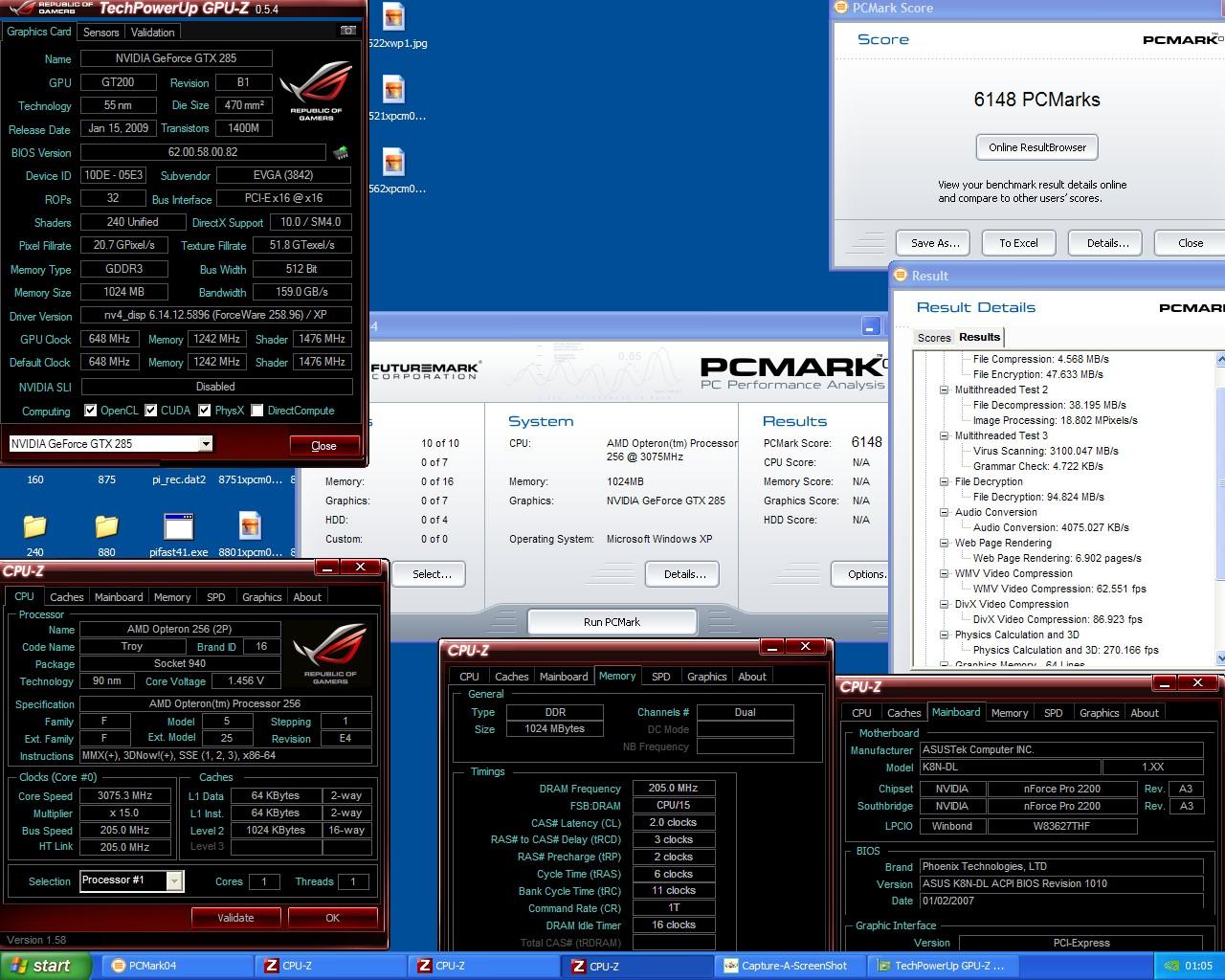Open the Validation tab in GPU-Z

[x=152, y=32]
